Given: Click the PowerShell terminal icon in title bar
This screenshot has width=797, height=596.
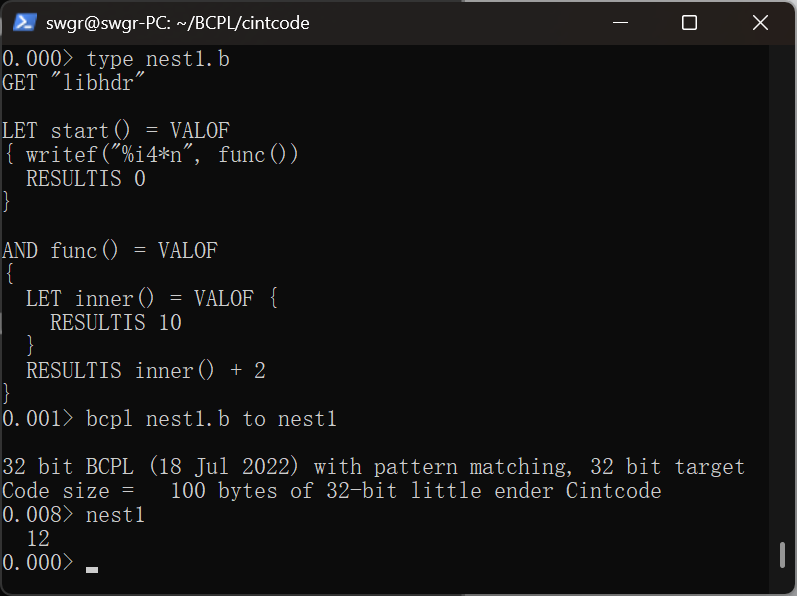Looking at the screenshot, I should click(24, 23).
